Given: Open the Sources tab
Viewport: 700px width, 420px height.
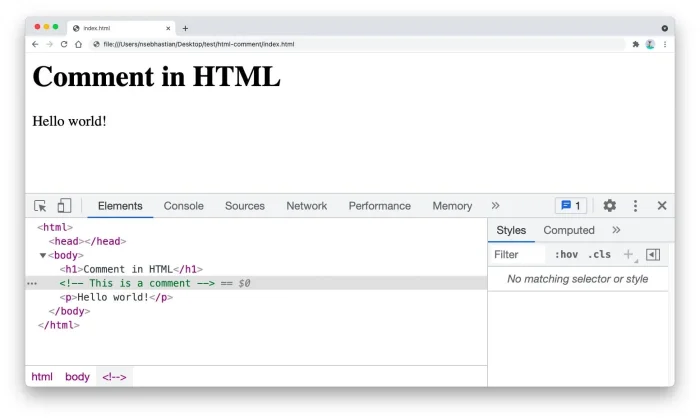Looking at the screenshot, I should 245,206.
